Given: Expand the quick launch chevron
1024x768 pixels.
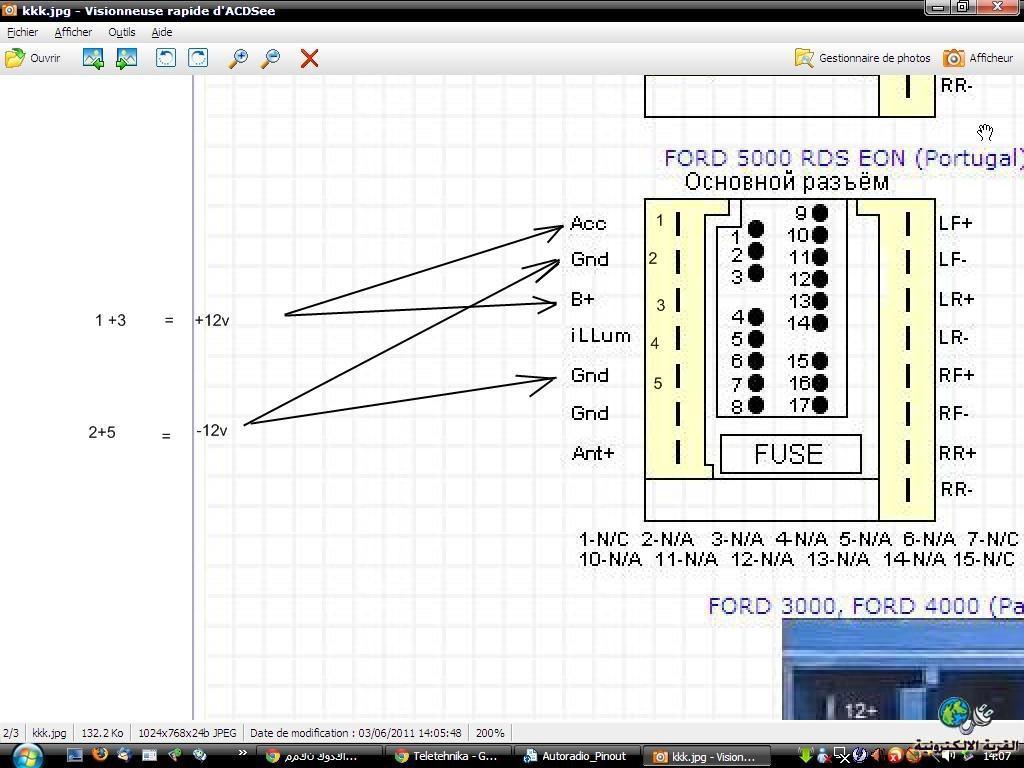Looking at the screenshot, I should click(242, 754).
